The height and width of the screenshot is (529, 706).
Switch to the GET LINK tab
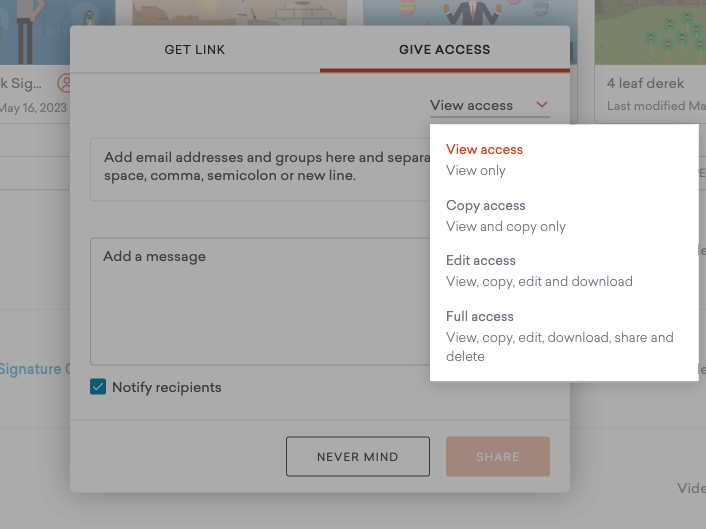[195, 49]
